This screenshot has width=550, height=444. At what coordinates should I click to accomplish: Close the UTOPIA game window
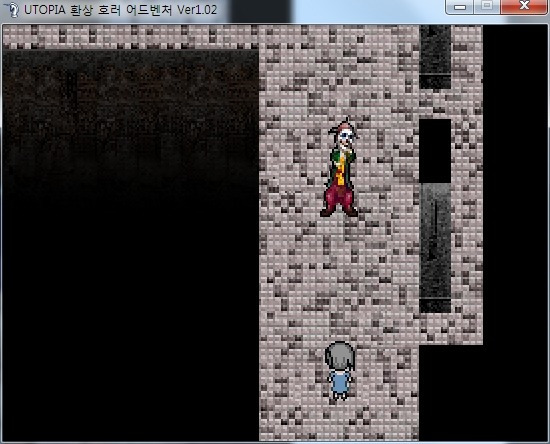(x=524, y=6)
